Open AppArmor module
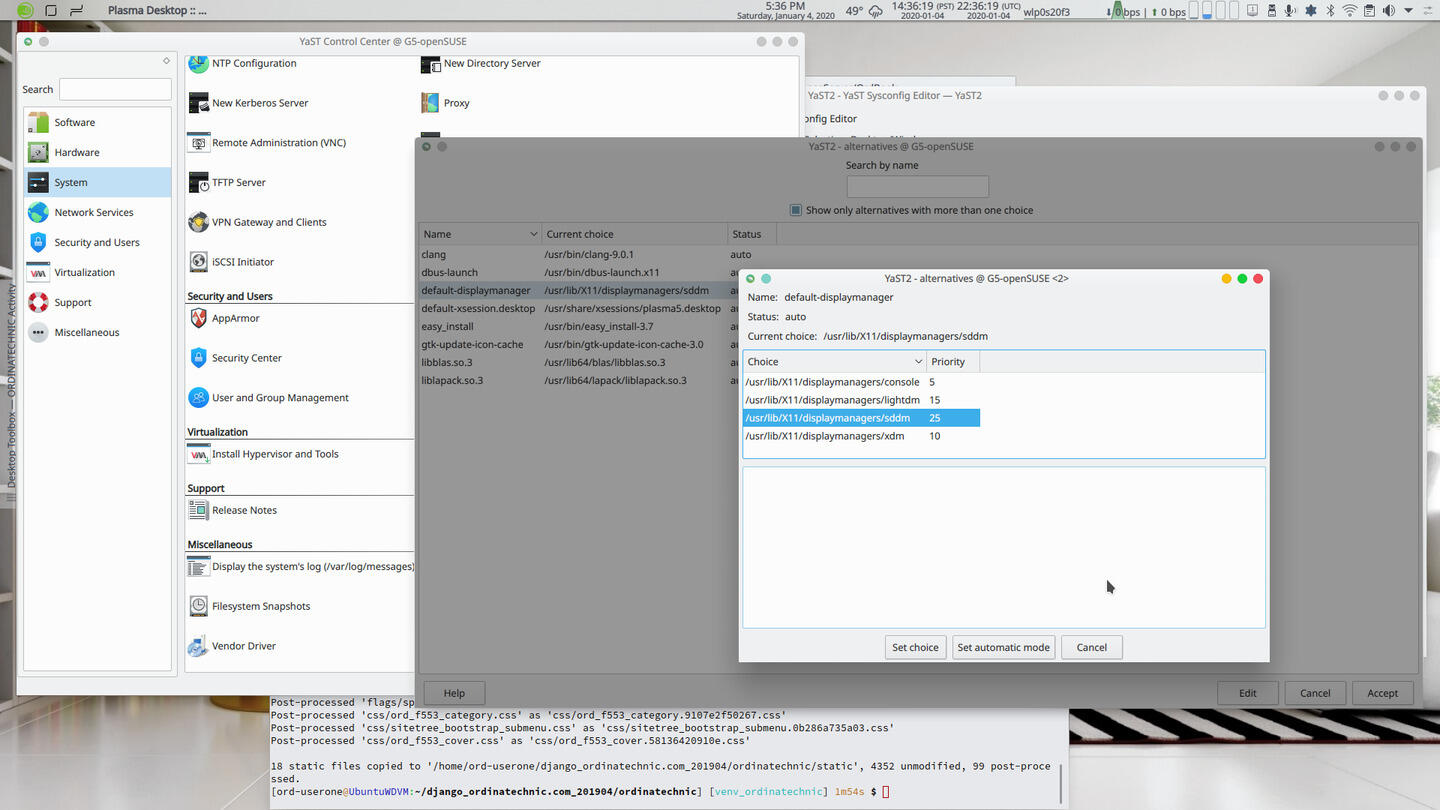Viewport: 1440px width, 810px height. (x=224, y=318)
